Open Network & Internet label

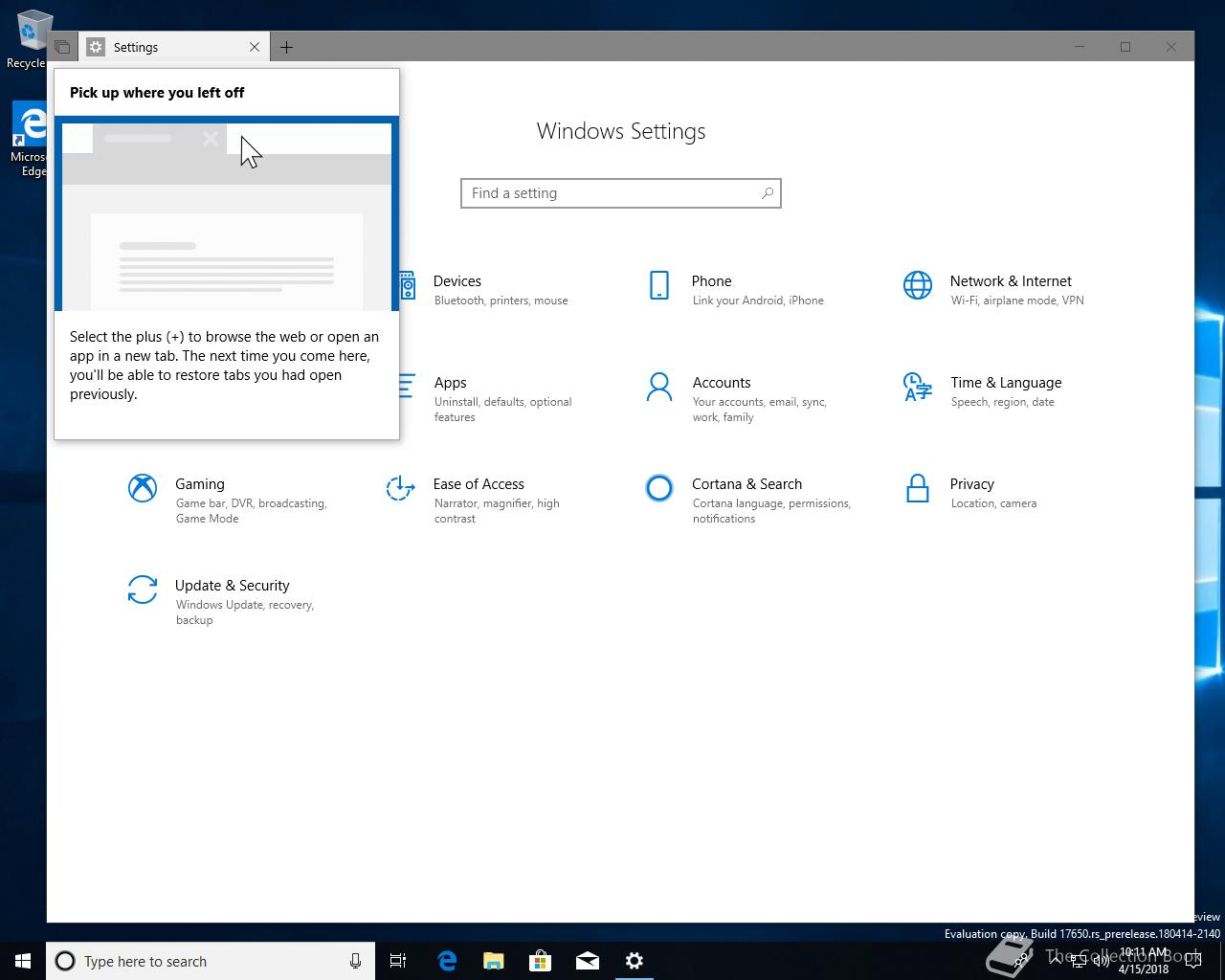1011,281
